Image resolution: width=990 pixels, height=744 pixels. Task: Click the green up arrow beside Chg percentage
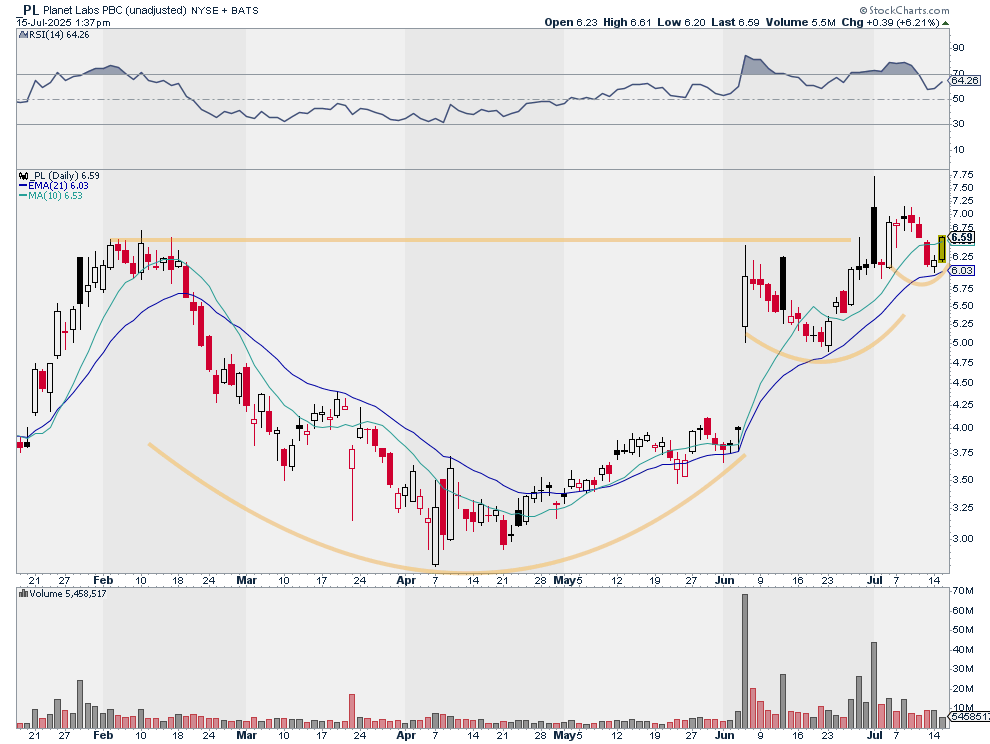point(945,23)
